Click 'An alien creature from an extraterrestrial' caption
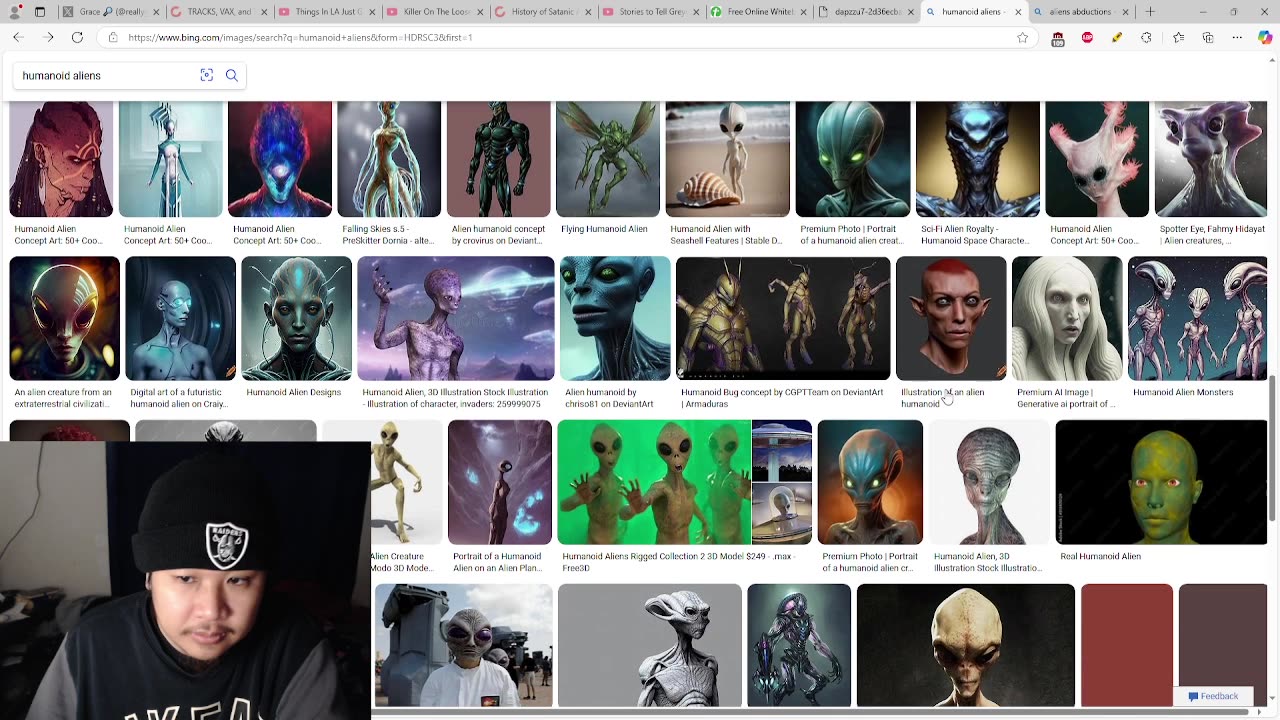Viewport: 1280px width, 720px height. pyautogui.click(x=64, y=398)
